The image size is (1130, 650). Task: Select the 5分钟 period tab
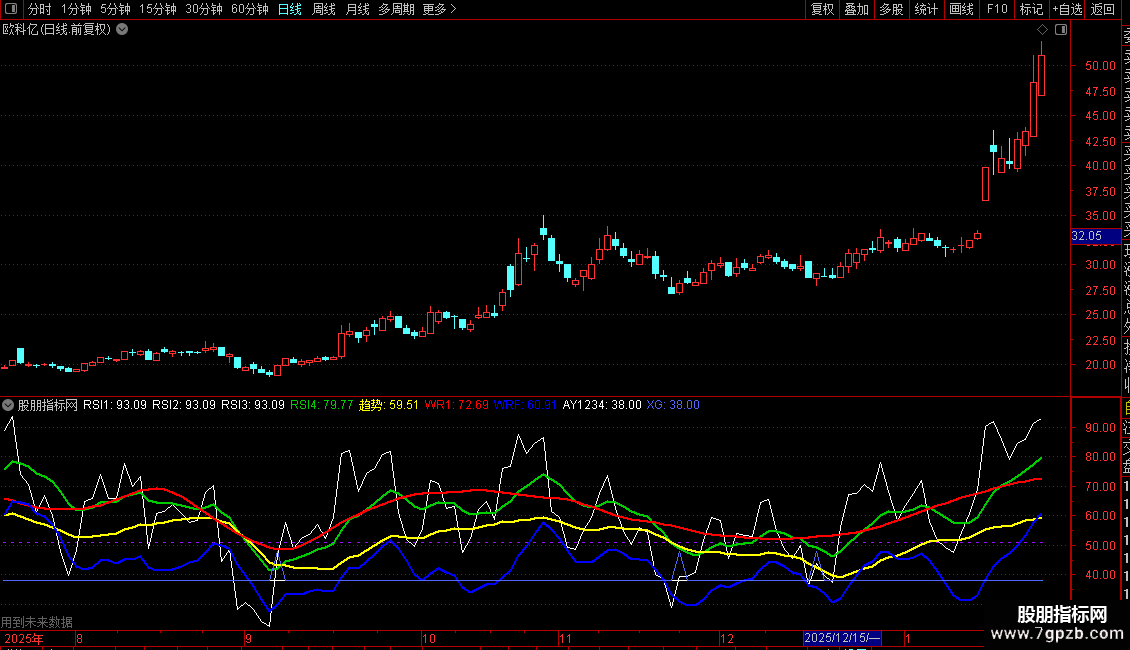(115, 9)
